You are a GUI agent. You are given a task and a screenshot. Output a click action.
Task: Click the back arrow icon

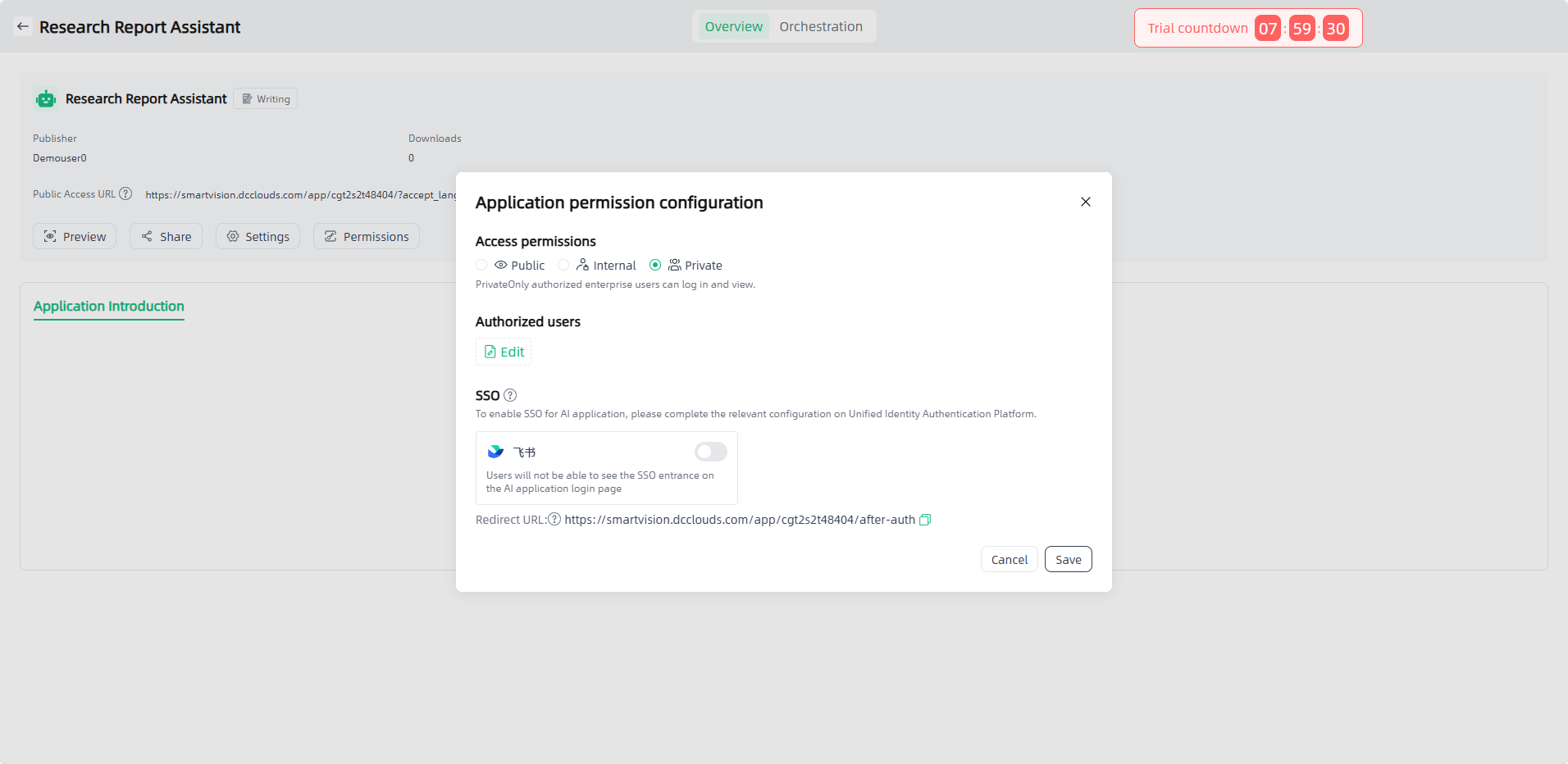(x=23, y=26)
